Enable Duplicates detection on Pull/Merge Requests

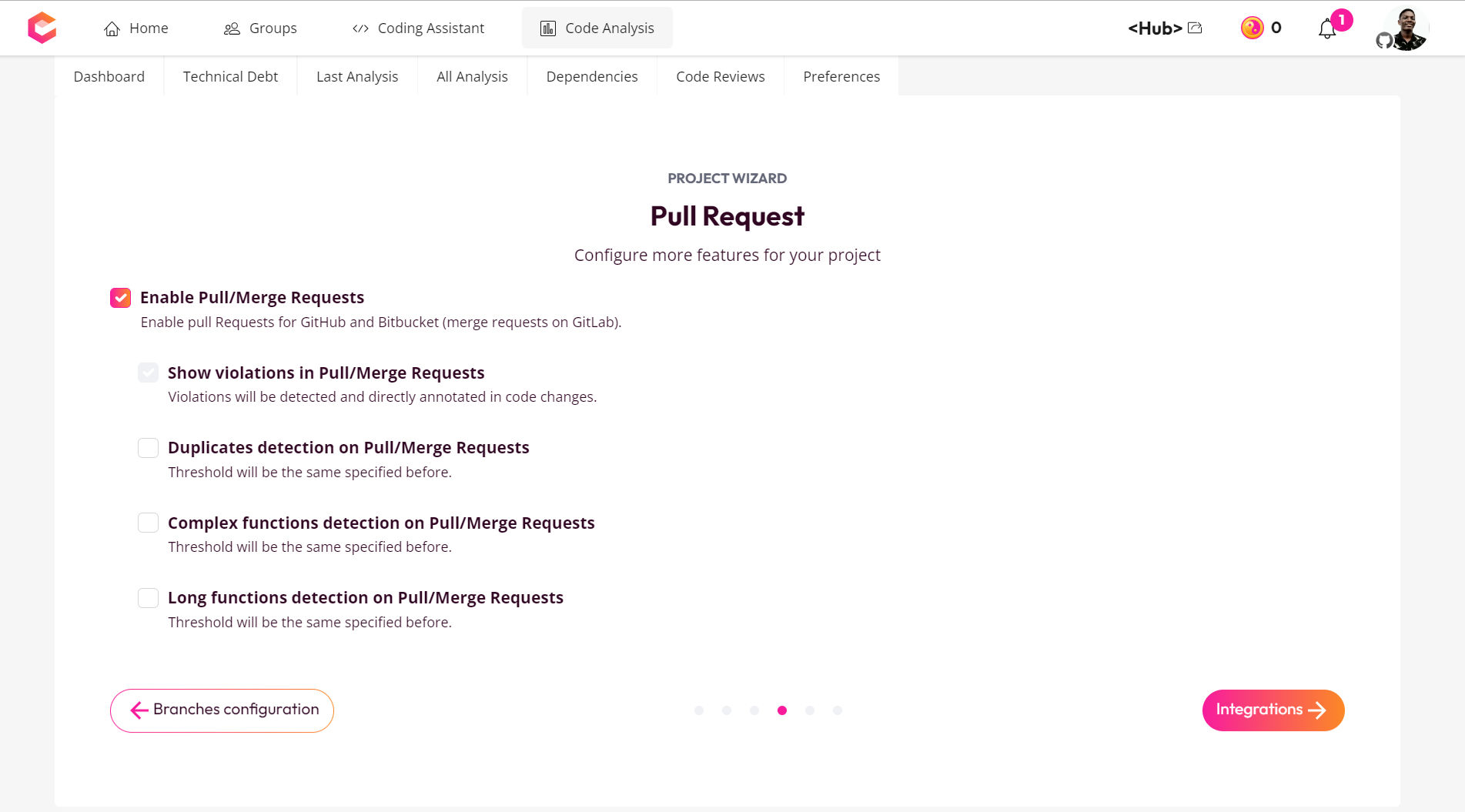148,448
